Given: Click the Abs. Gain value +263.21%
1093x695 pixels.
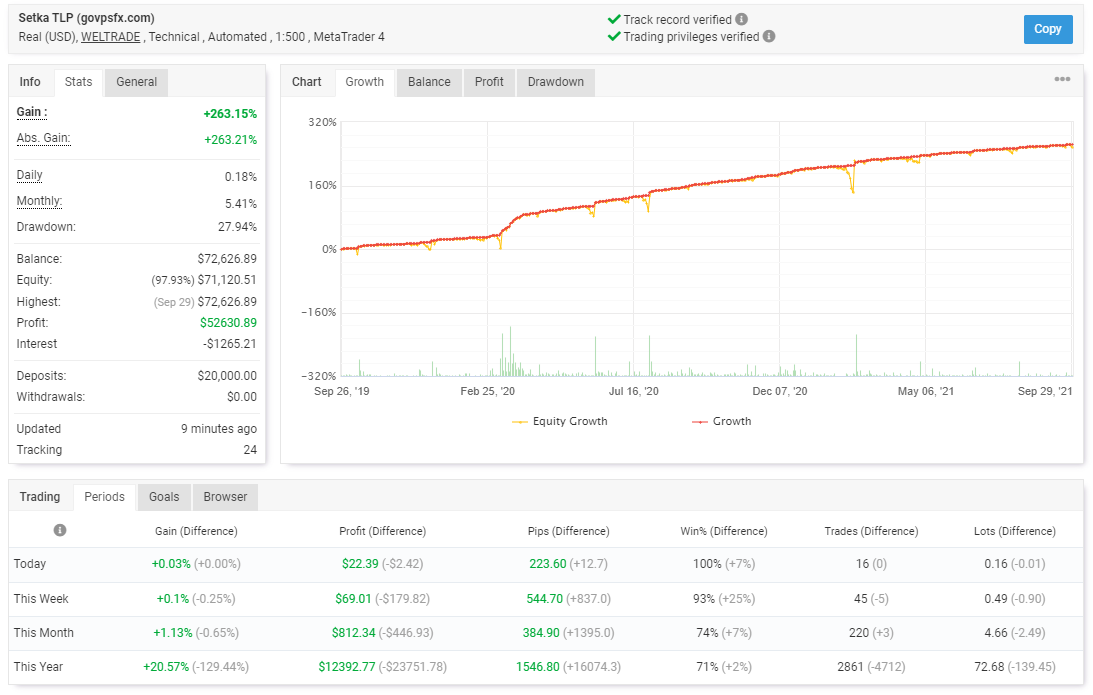Looking at the screenshot, I should tap(230, 140).
